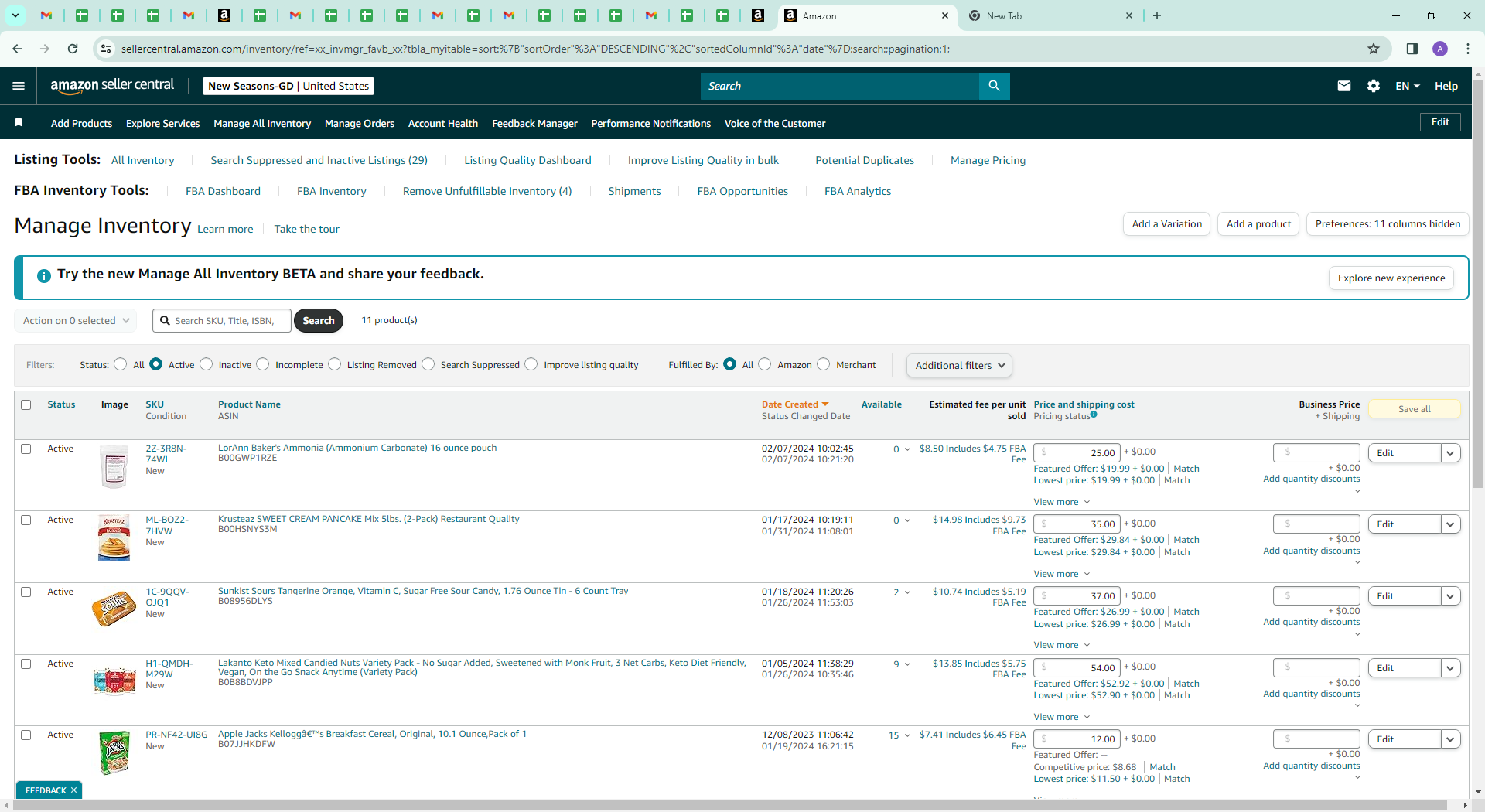This screenshot has width=1485, height=812.
Task: Click the vertical page scrollbar
Action: [x=1478, y=283]
